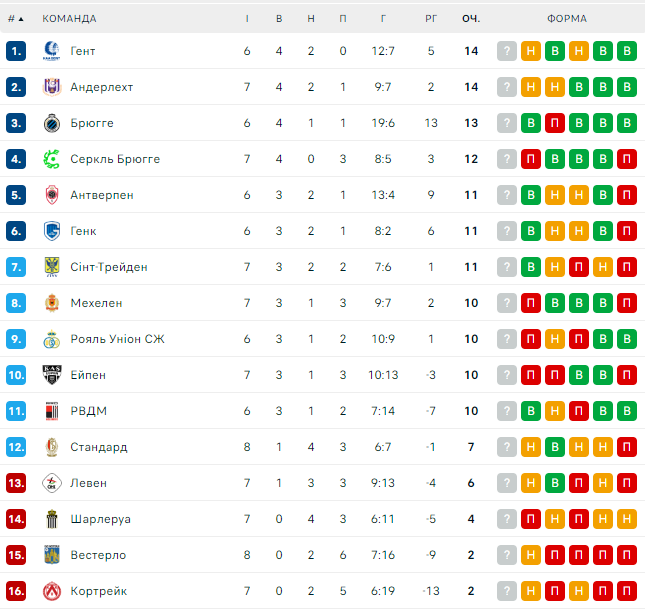The image size is (645, 610).
Task: Sort table by РГ goal difference column
Action: click(431, 18)
